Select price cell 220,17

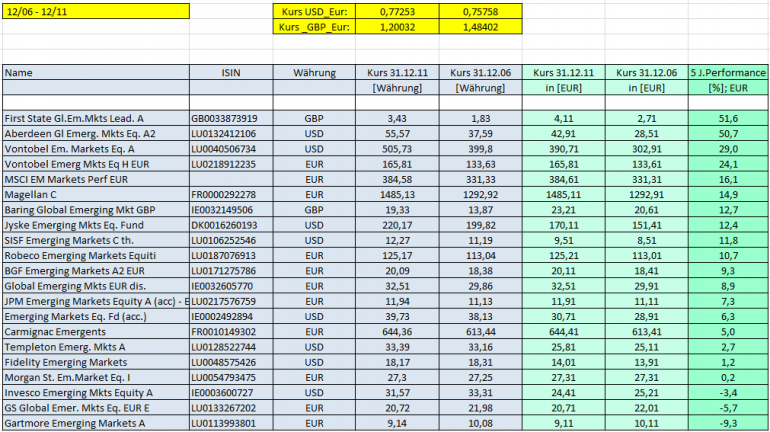(x=397, y=225)
